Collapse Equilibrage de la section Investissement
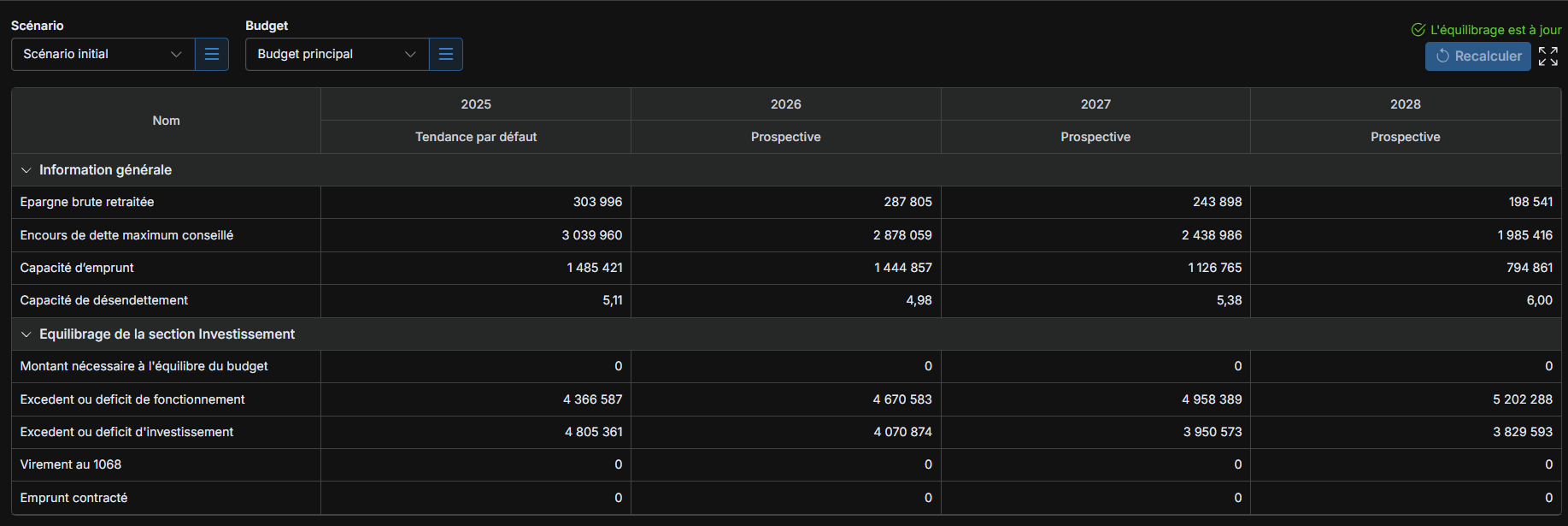 (x=26, y=334)
